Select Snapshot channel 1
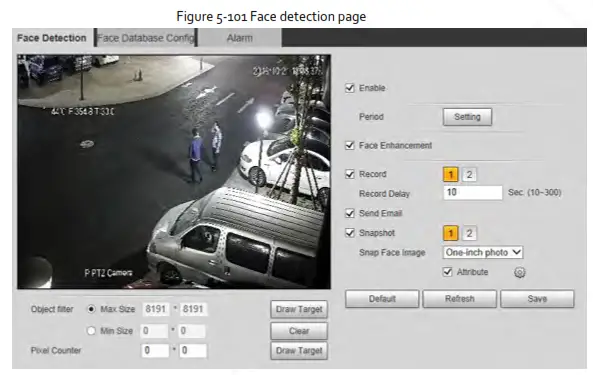Image resolution: width=593 pixels, height=375 pixels. point(450,233)
